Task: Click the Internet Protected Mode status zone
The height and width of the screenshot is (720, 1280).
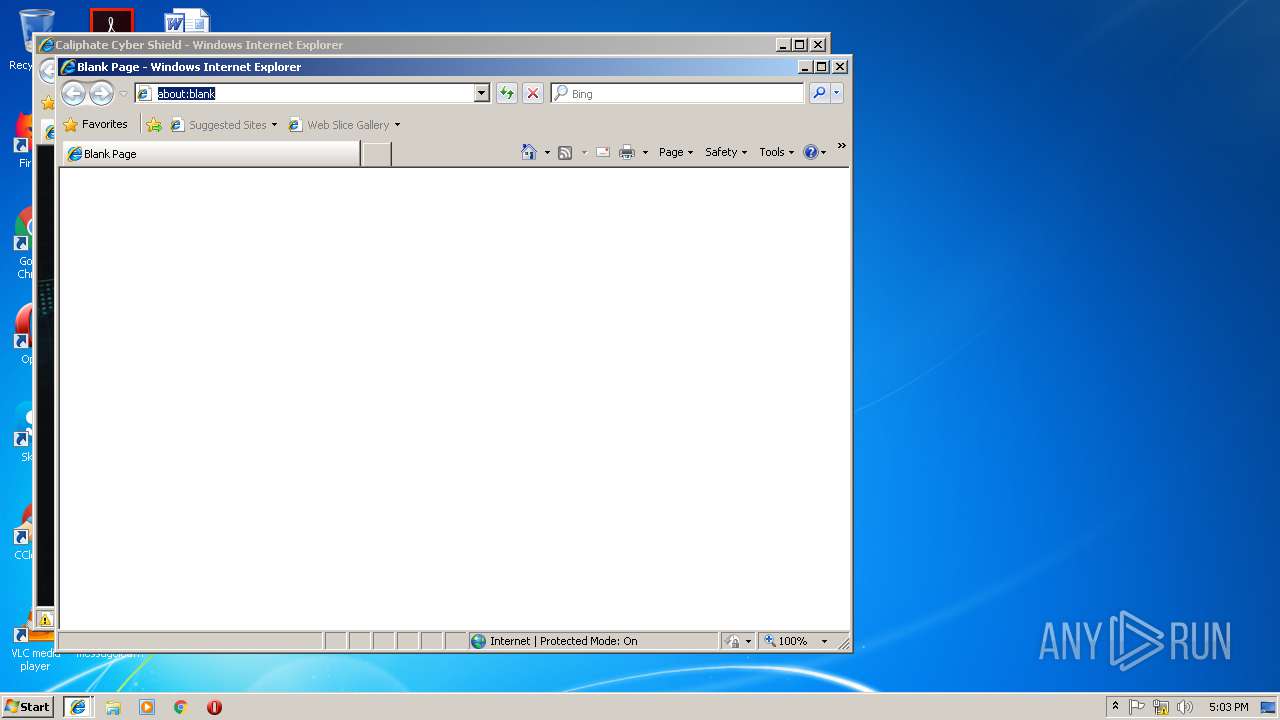Action: pyautogui.click(x=593, y=641)
